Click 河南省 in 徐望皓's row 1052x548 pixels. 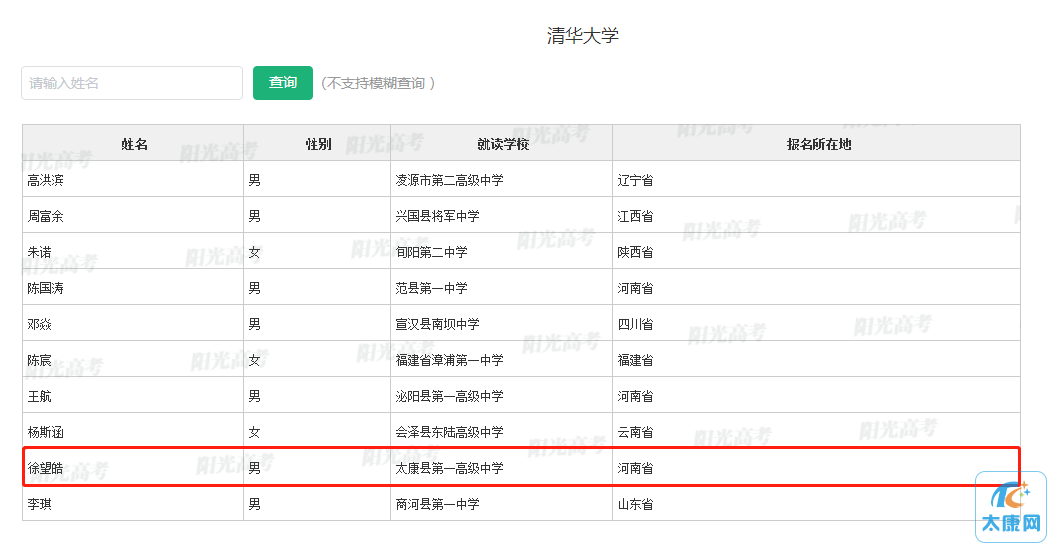click(635, 468)
